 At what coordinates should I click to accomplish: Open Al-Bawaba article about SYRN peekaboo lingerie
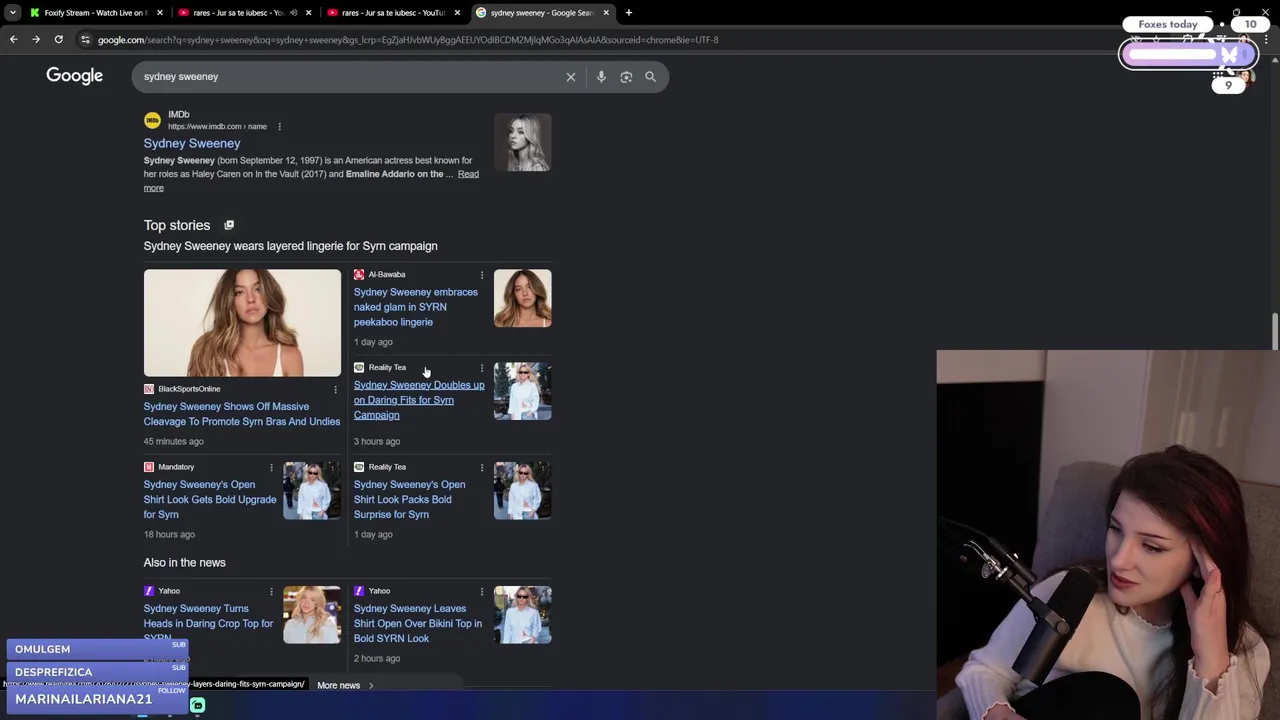415,307
